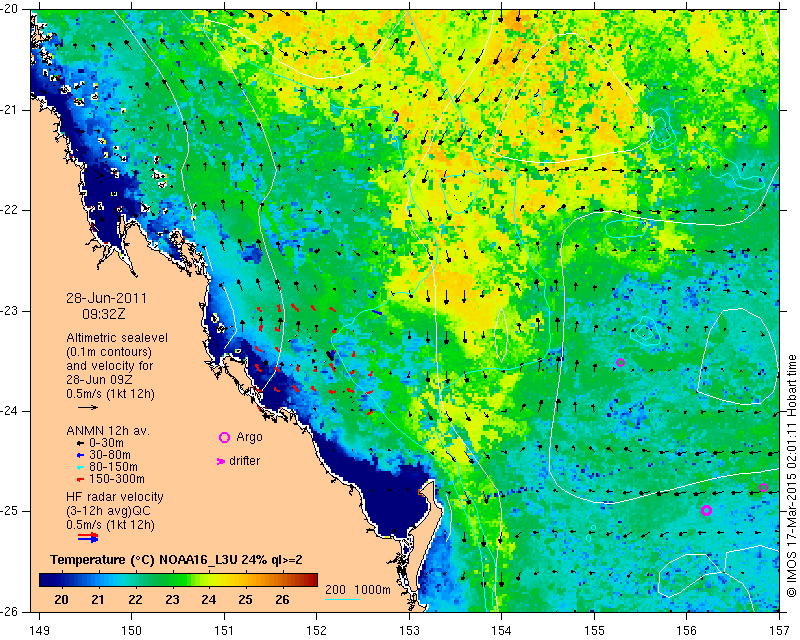Click the red and blue HF radar velocity arrow

click(88, 537)
